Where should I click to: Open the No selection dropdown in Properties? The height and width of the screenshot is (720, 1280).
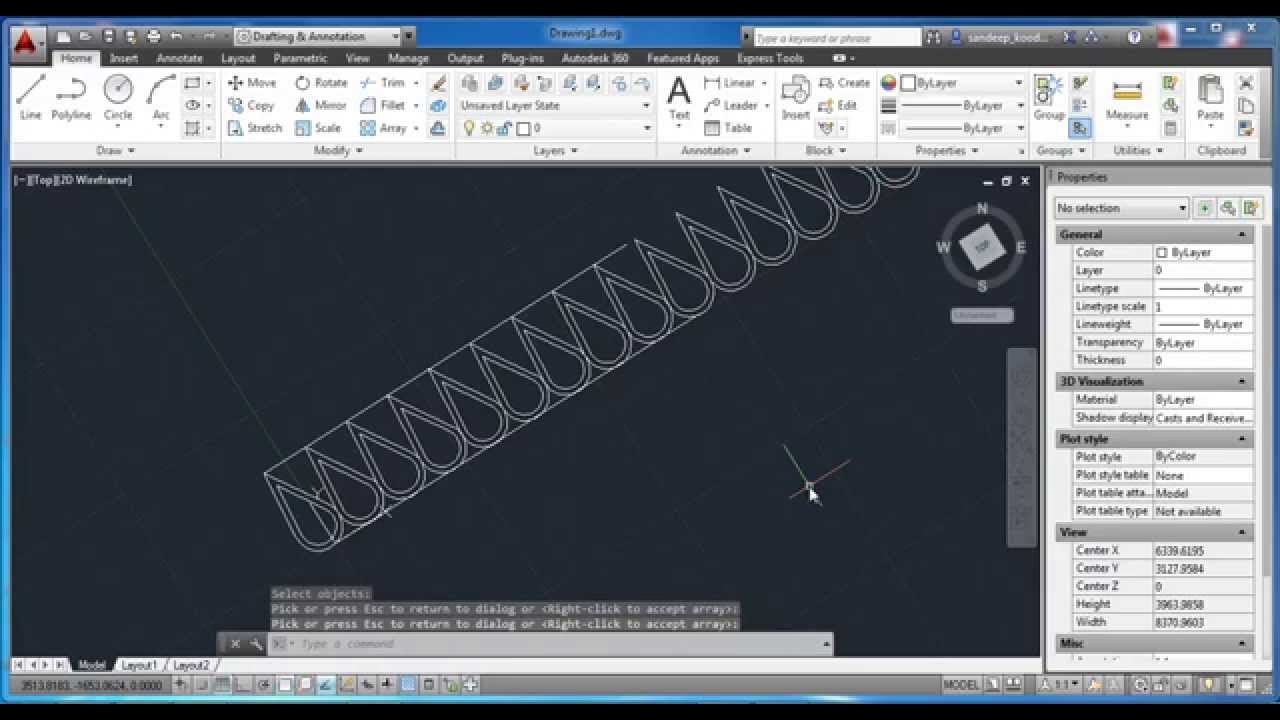pos(1121,208)
